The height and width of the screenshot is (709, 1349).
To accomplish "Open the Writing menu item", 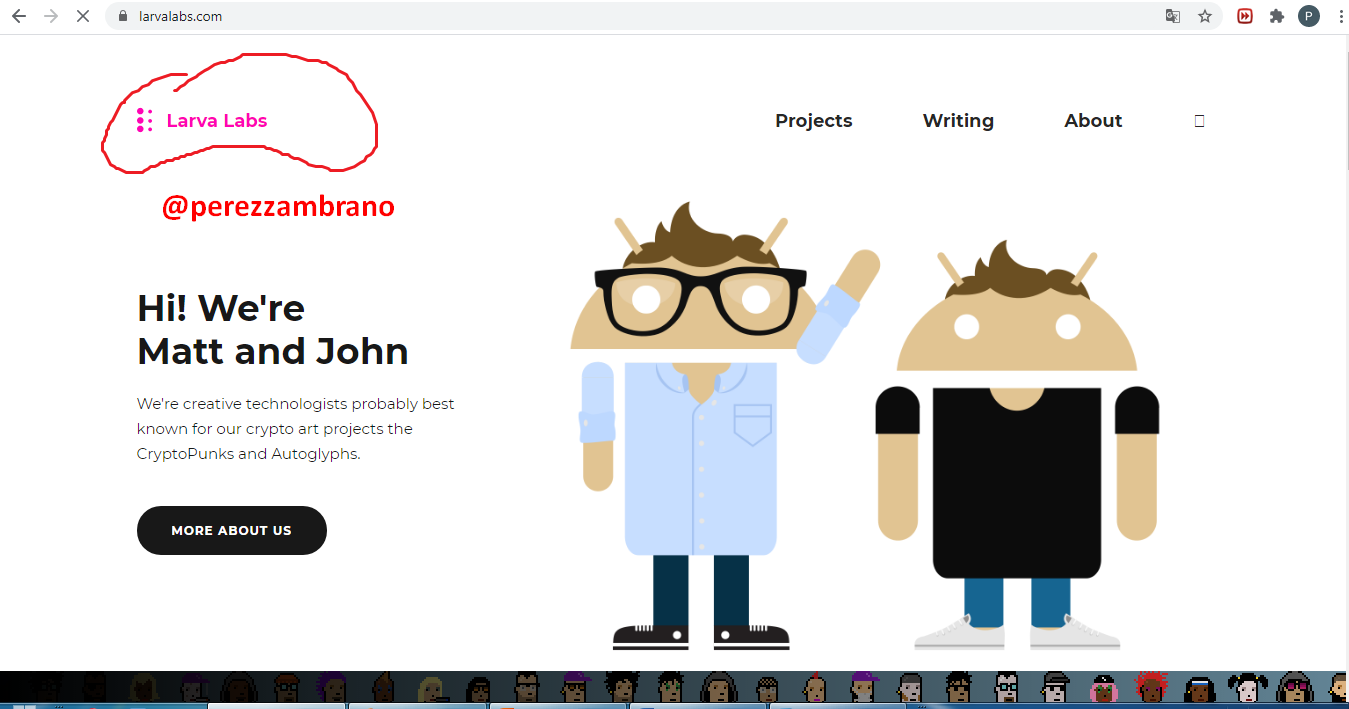I will pos(958,121).
